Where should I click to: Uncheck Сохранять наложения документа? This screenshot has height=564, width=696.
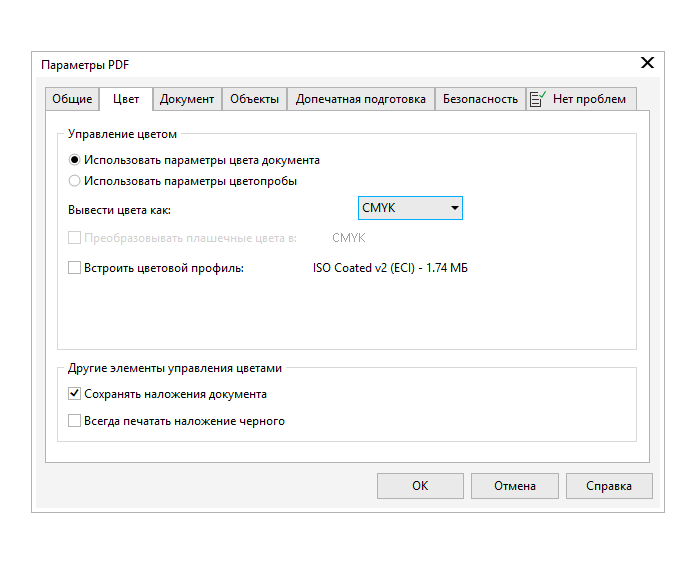coord(75,394)
